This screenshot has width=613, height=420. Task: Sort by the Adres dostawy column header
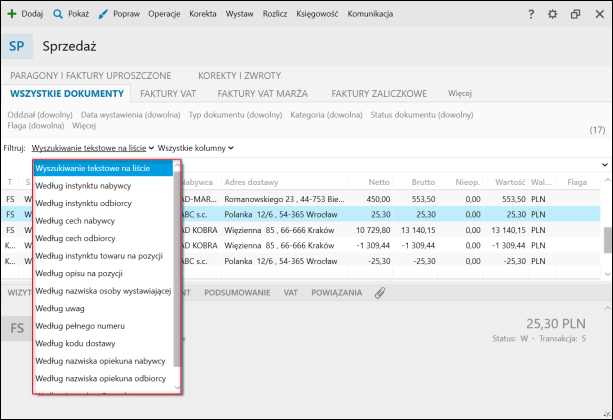pyautogui.click(x=251, y=182)
